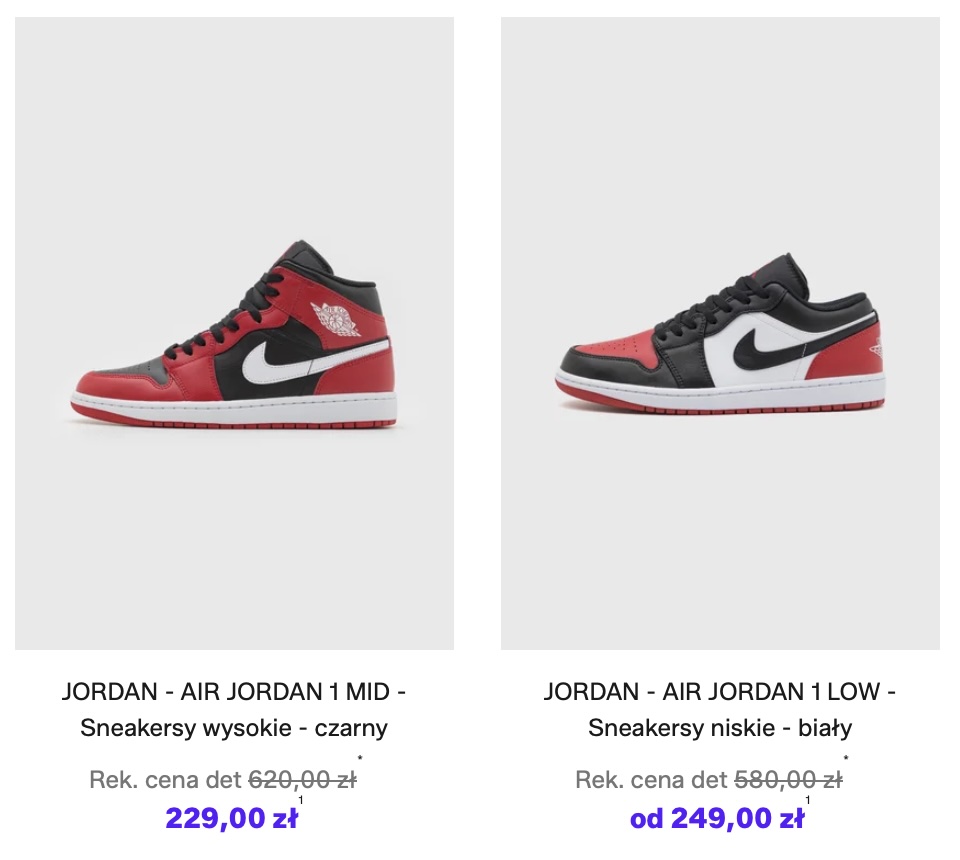Click the asterisk footnote after 620,00 zł

pos(360,759)
